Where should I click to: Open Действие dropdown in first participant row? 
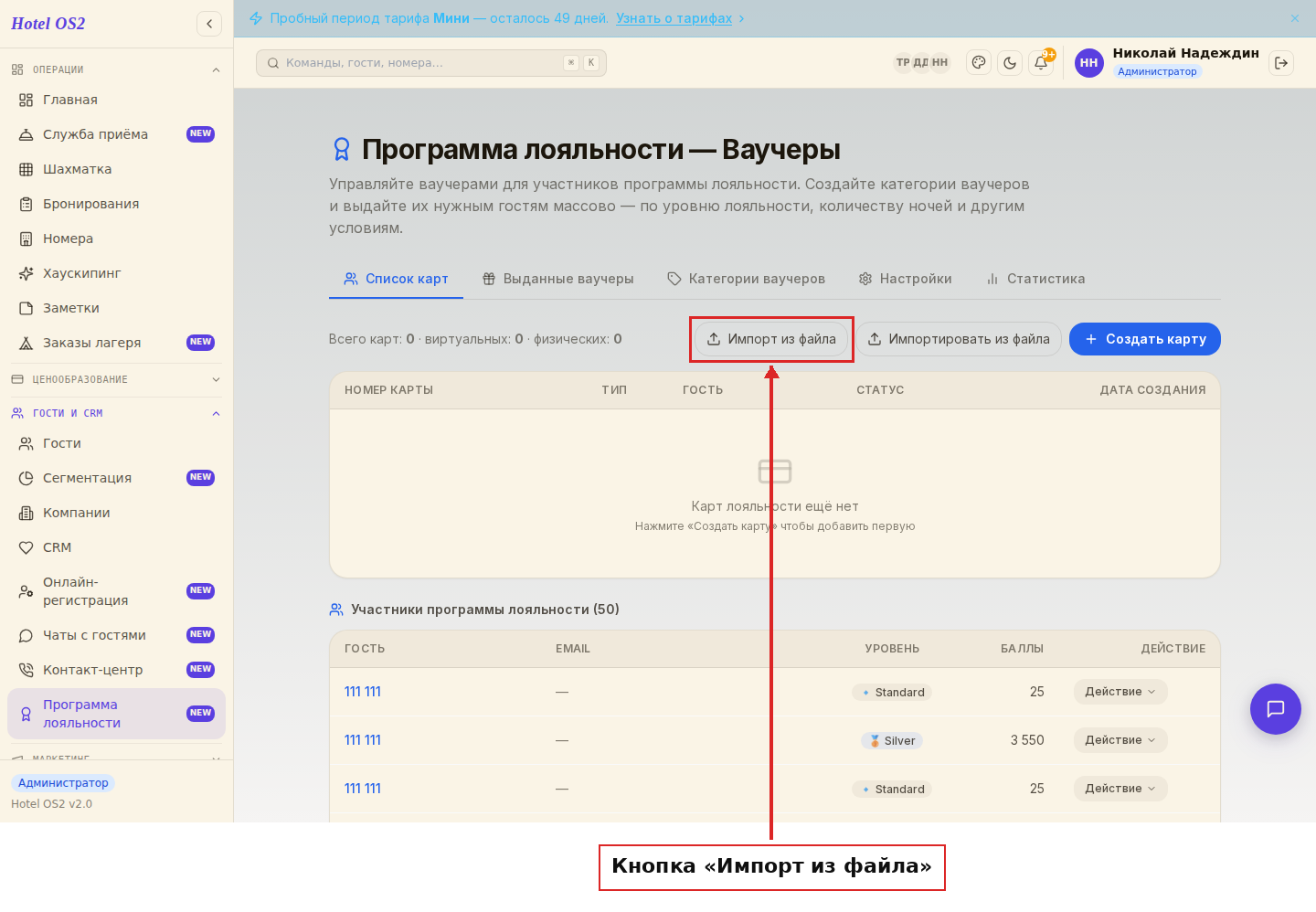1120,692
